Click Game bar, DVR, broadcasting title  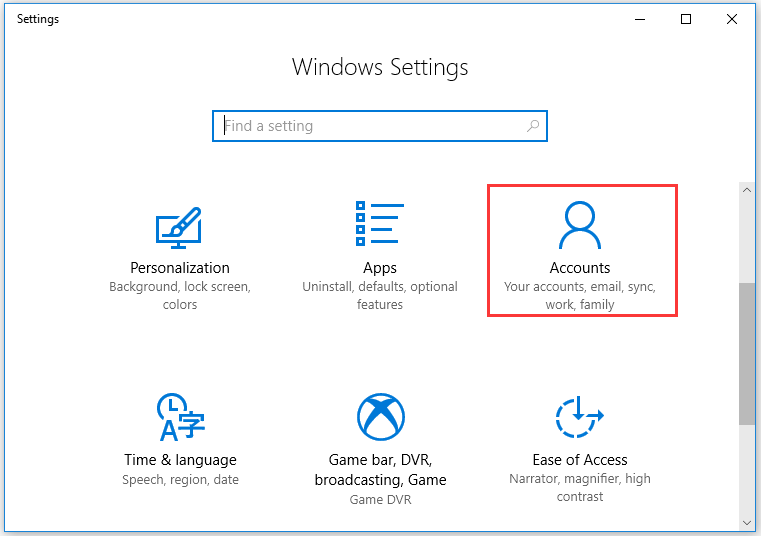pos(380,469)
